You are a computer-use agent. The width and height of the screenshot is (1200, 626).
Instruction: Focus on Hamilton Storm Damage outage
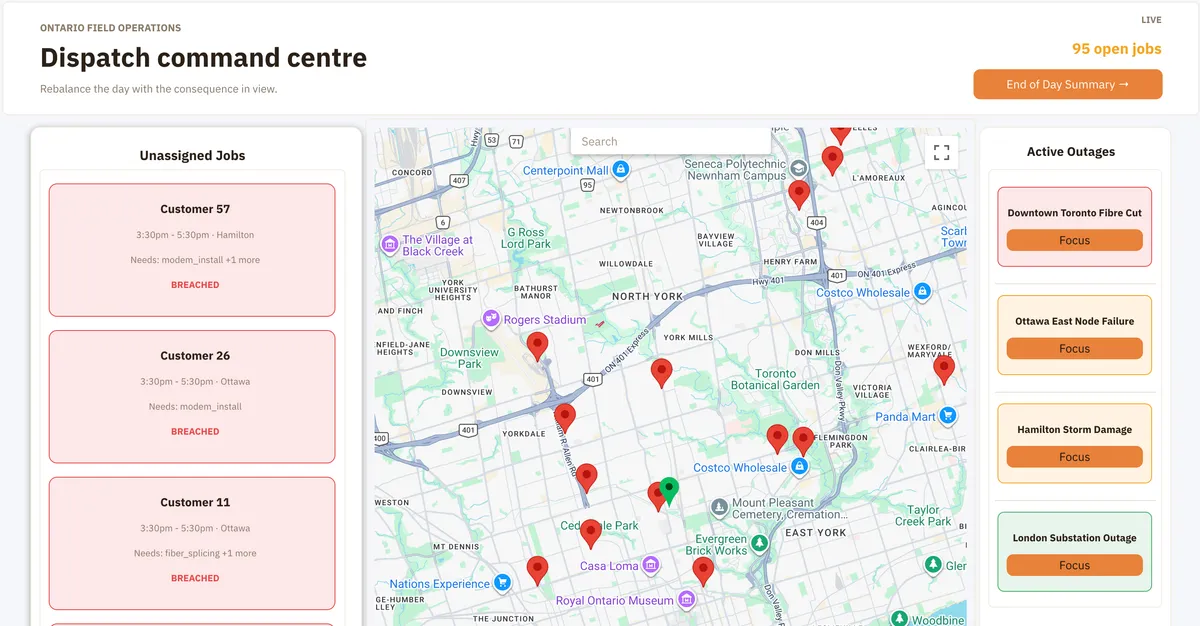click(x=1074, y=457)
